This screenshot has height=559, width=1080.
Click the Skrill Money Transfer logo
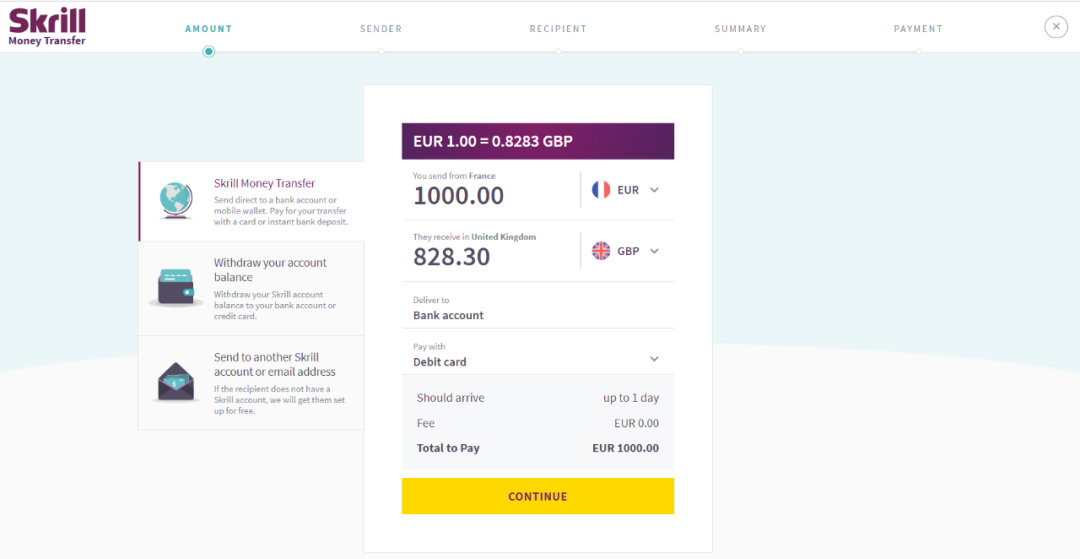(x=47, y=27)
